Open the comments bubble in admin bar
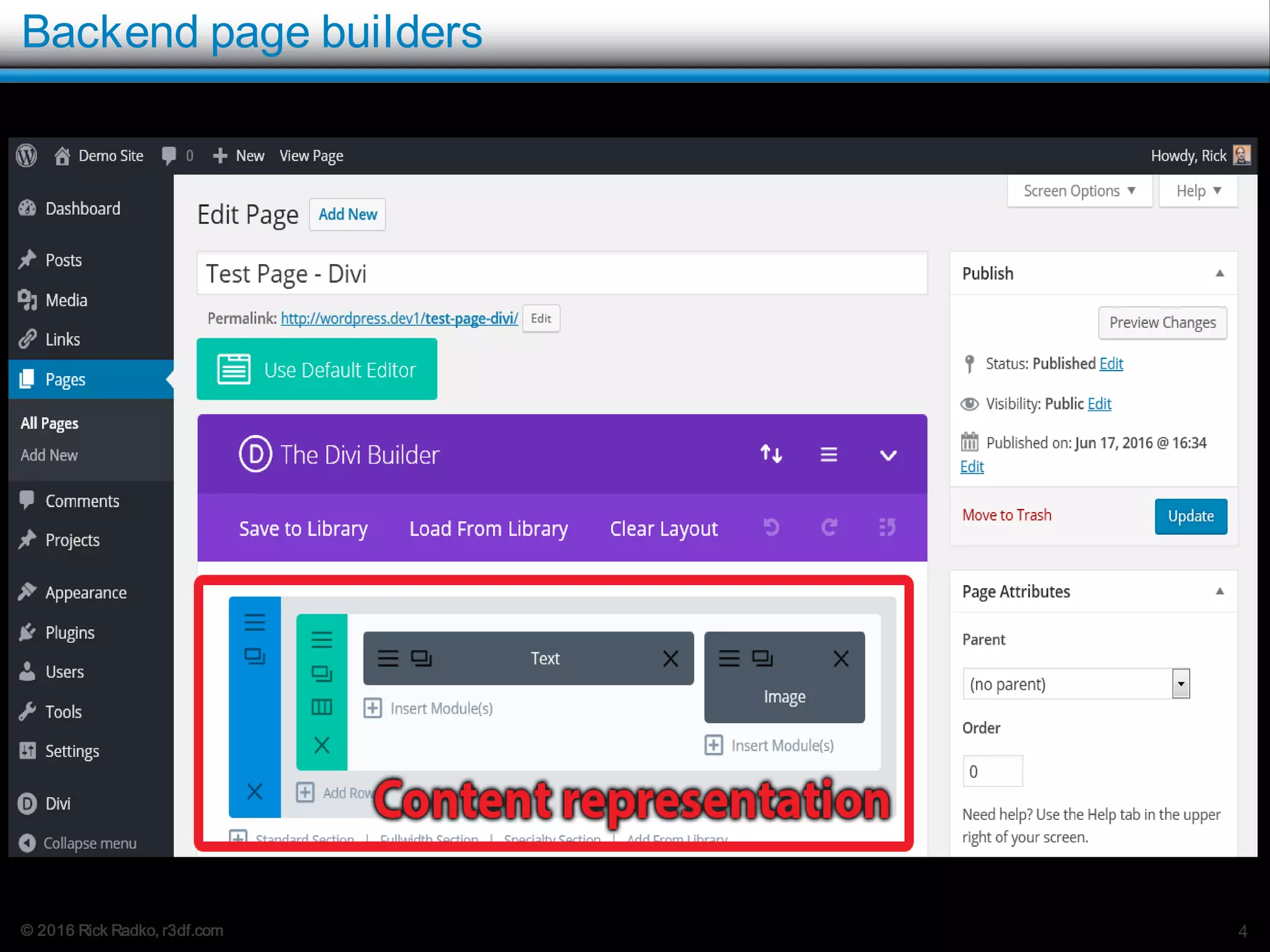Viewport: 1270px width, 952px height. point(169,156)
